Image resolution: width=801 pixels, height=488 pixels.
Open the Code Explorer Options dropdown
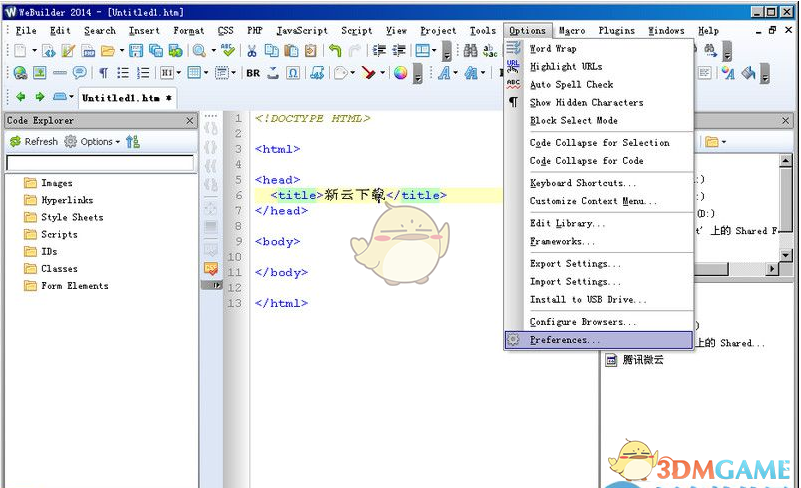[x=92, y=142]
